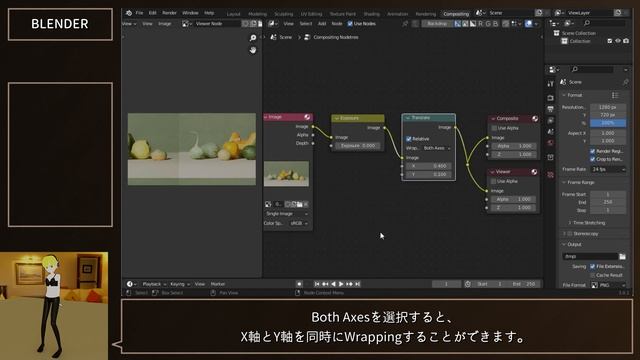Screen dimensions: 640x360
Task: Collapse the Exposure node with its arrow
Action: click(x=337, y=118)
